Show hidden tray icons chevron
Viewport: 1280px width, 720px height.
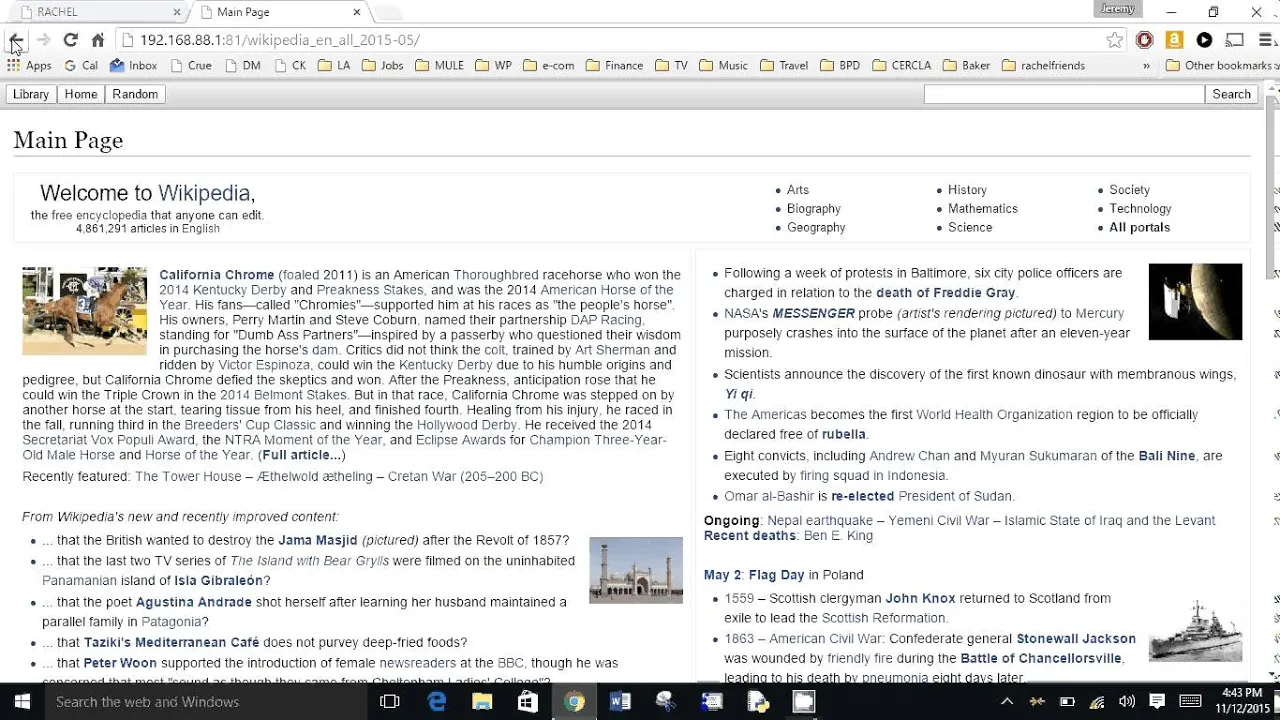(x=1007, y=702)
